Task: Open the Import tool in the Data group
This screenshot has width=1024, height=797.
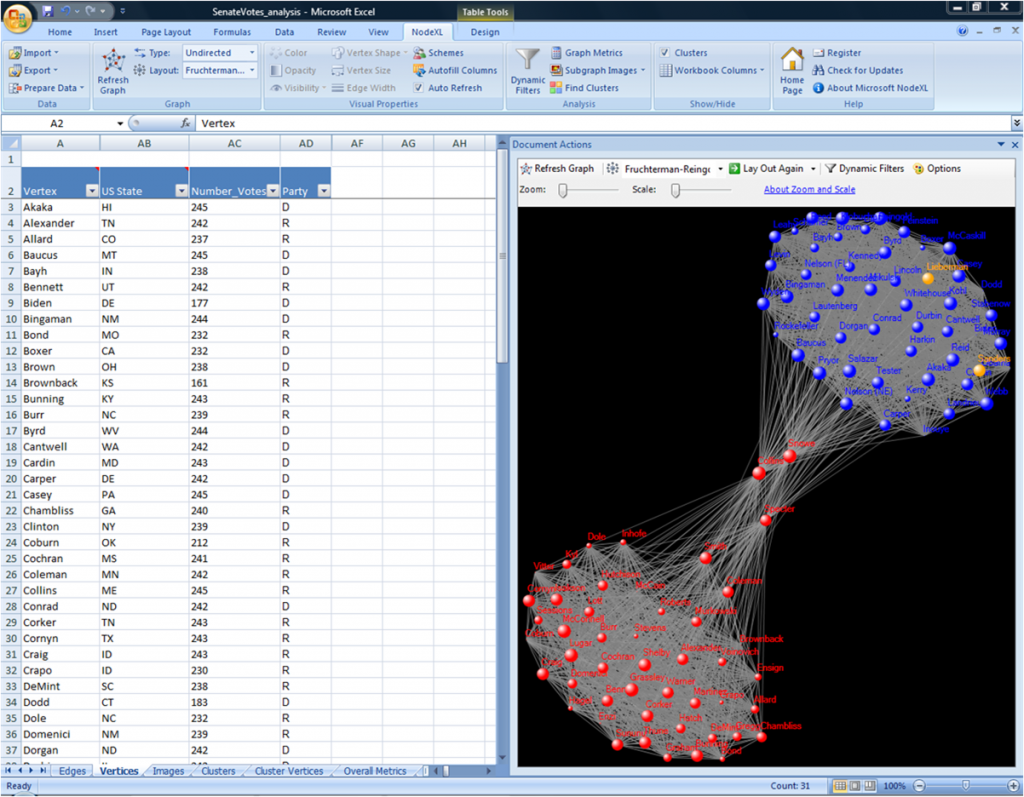Action: (32, 52)
